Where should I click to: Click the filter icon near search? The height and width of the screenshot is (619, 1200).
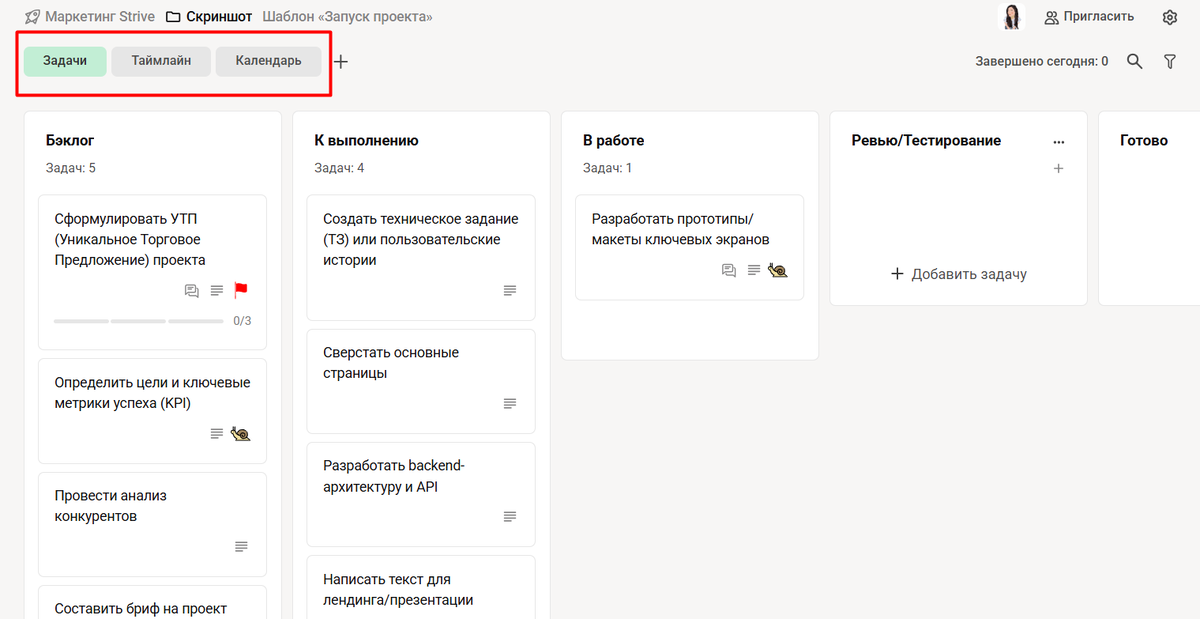pyautogui.click(x=1170, y=61)
